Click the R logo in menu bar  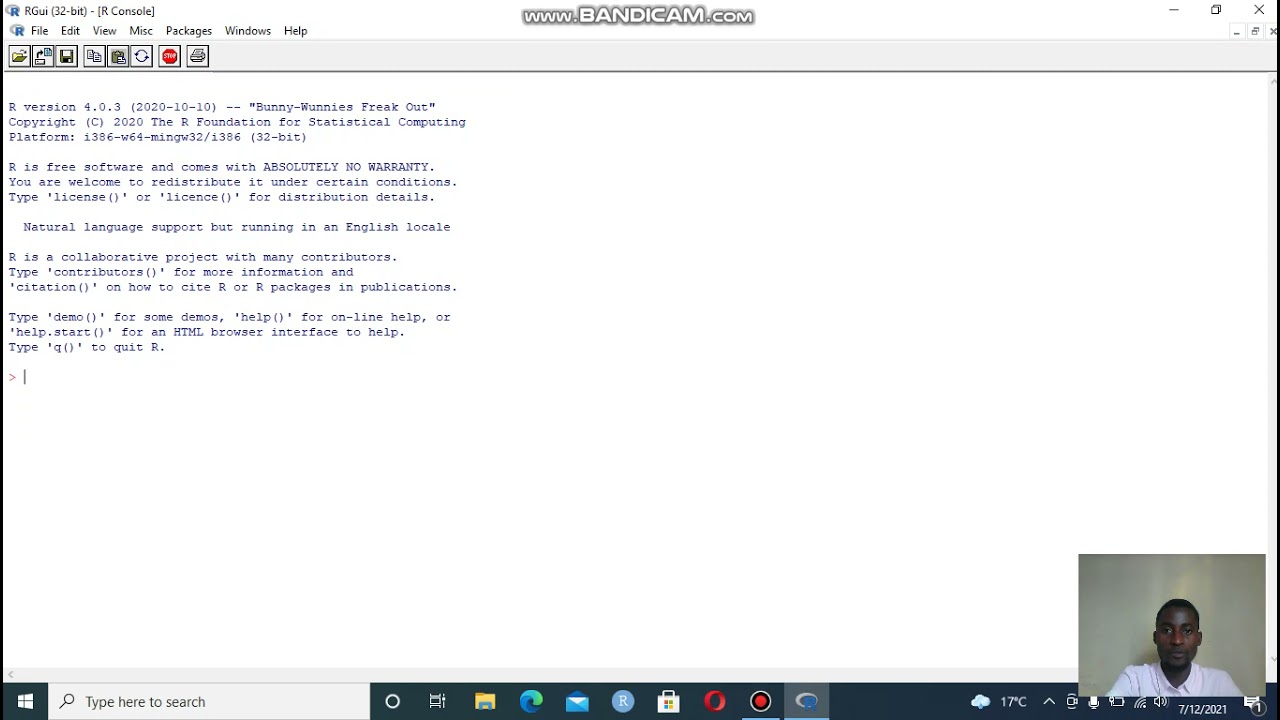point(17,31)
